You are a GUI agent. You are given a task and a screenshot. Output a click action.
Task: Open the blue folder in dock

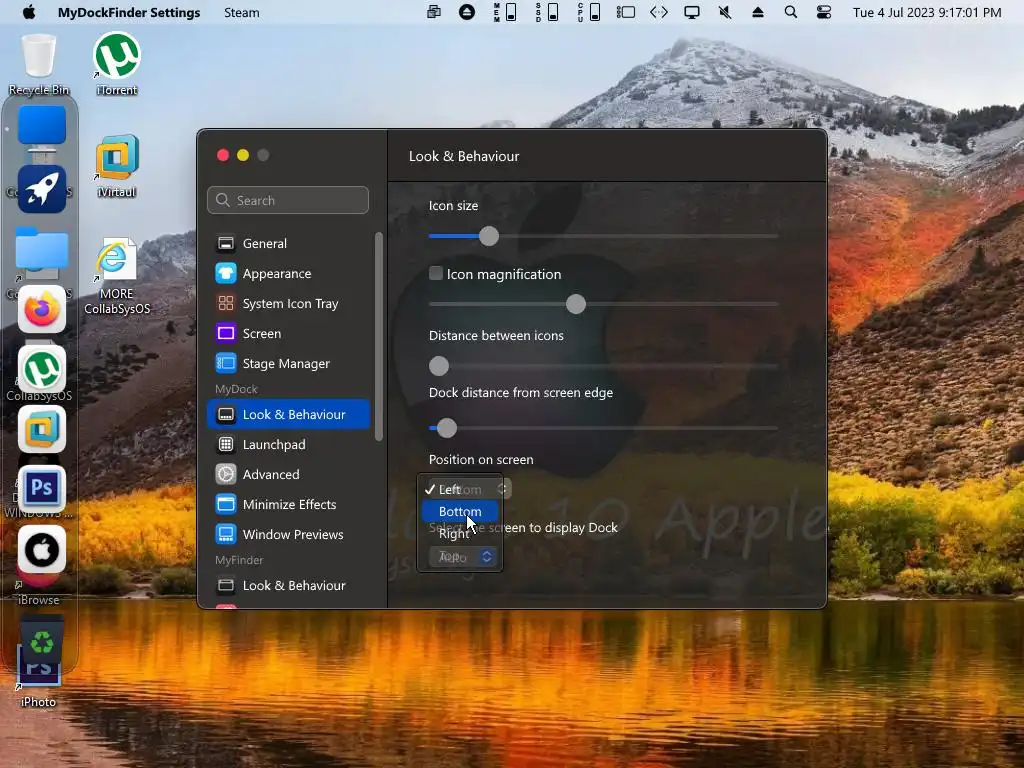42,249
